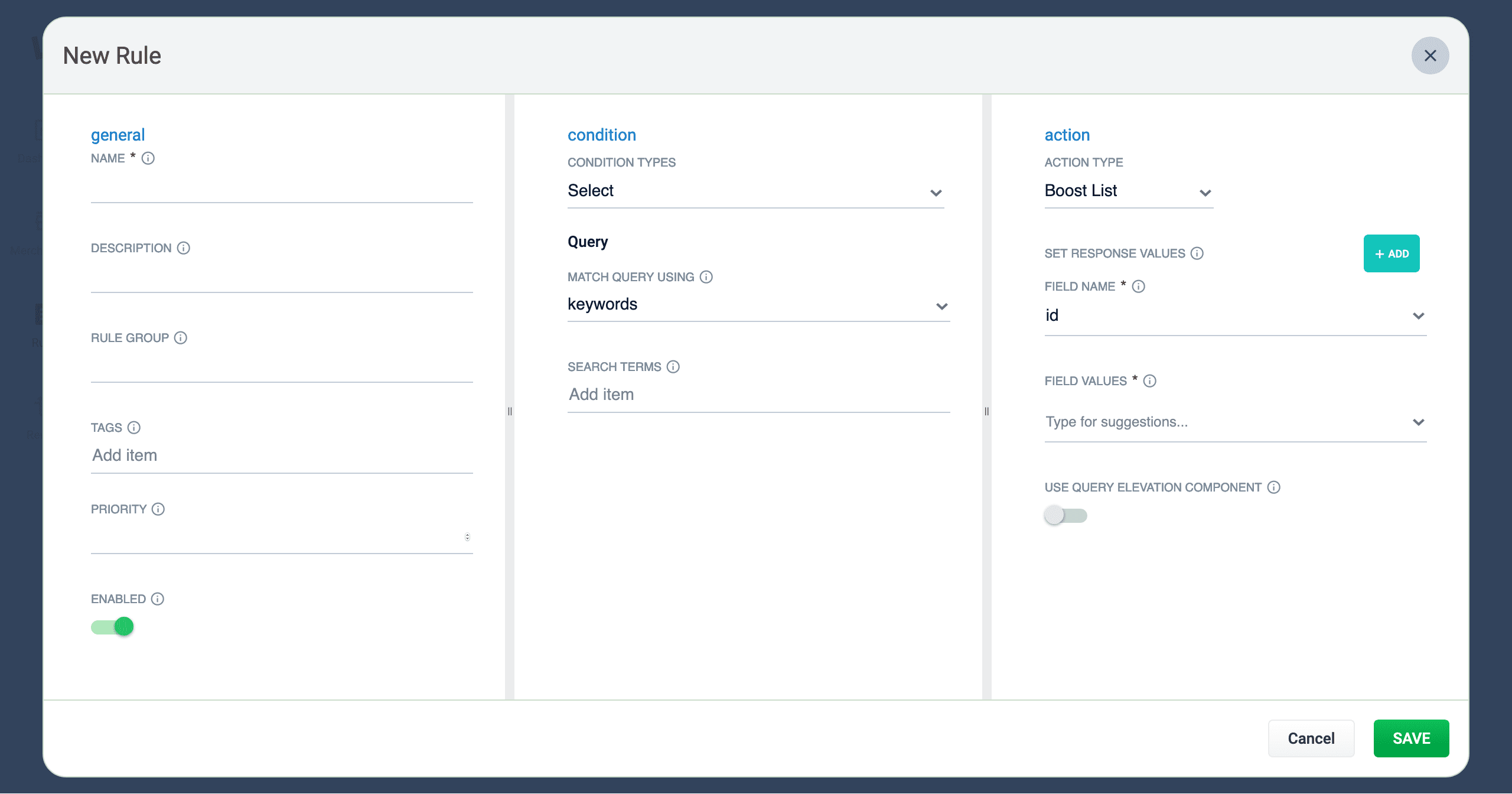Click the Search Terms Add item field
Screen dimensions: 1512x794
(x=758, y=395)
